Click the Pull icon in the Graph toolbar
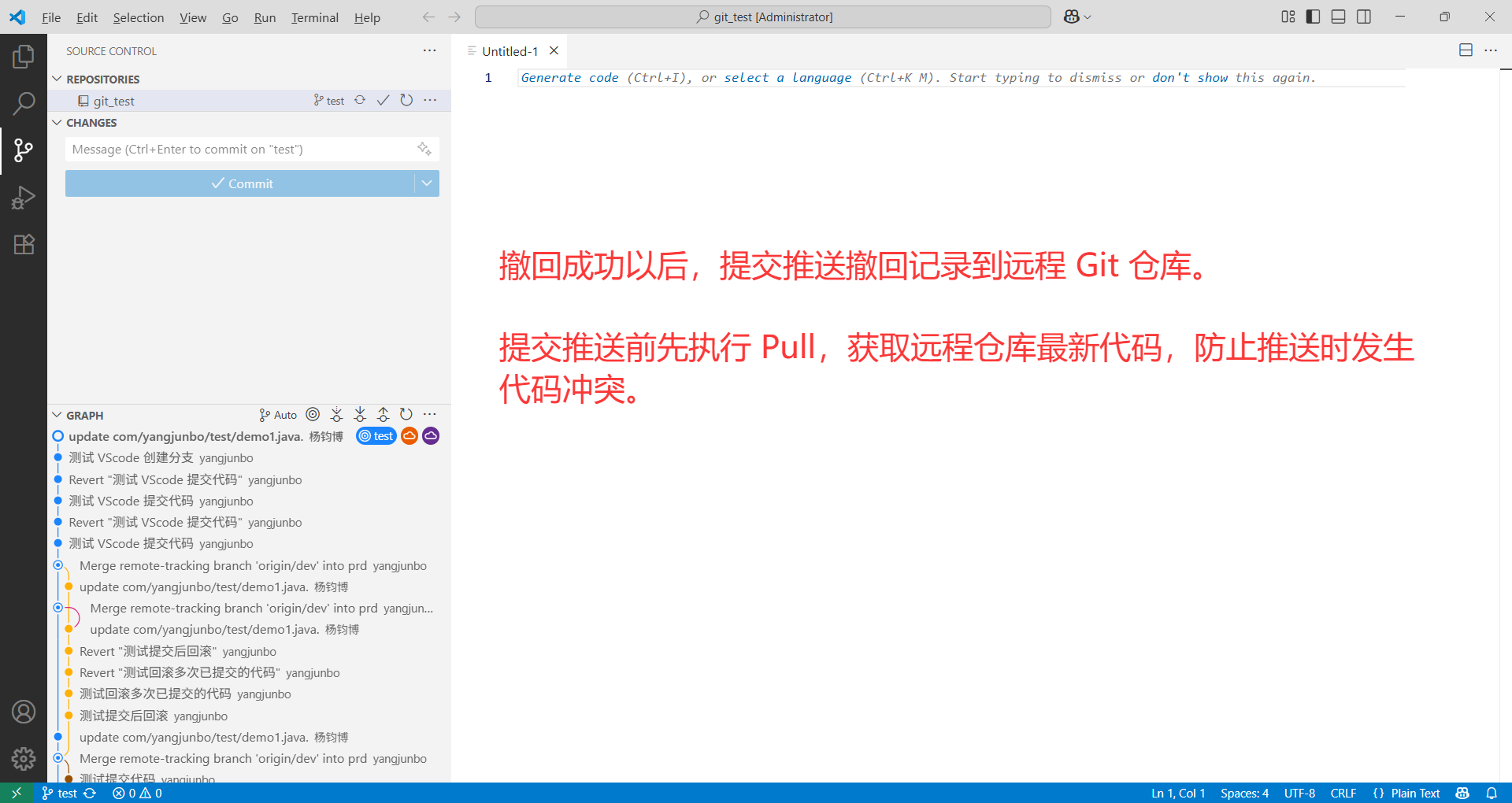This screenshot has width=1512, height=803. (360, 414)
